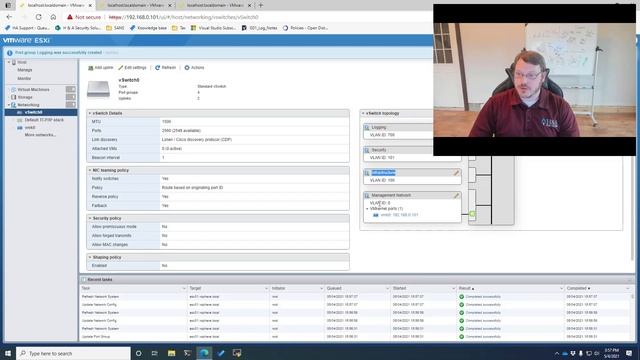Click the vmk0 VMkernel adapter icon in topology
The width and height of the screenshot is (640, 360).
point(376,215)
